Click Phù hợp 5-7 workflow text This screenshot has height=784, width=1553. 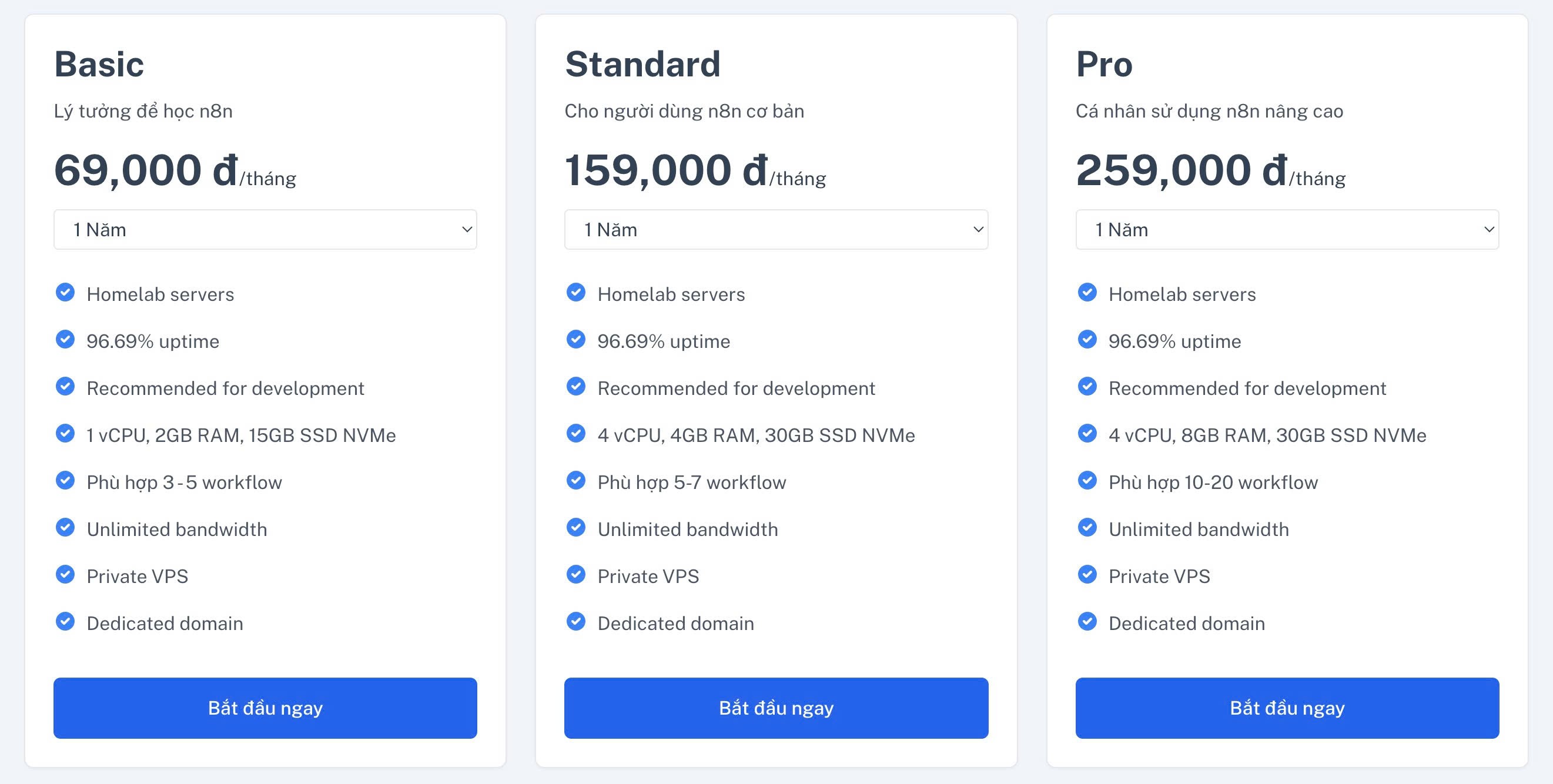point(691,483)
